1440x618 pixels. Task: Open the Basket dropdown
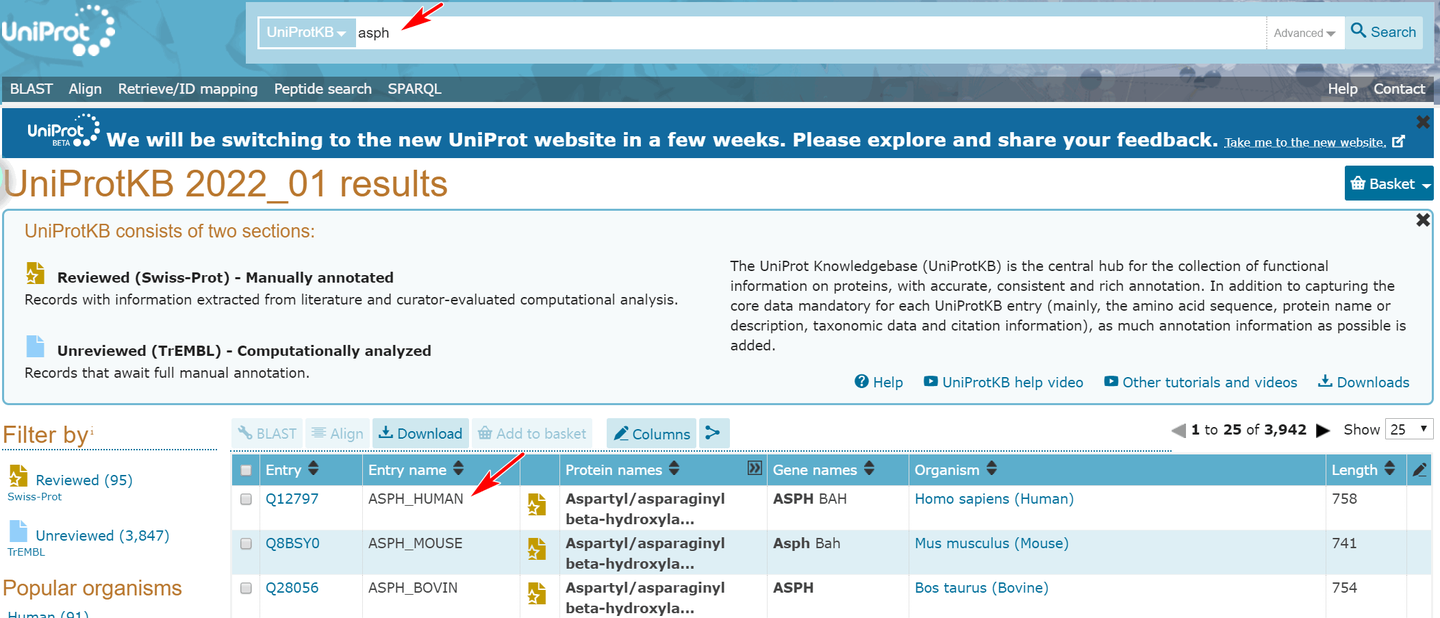[1389, 183]
